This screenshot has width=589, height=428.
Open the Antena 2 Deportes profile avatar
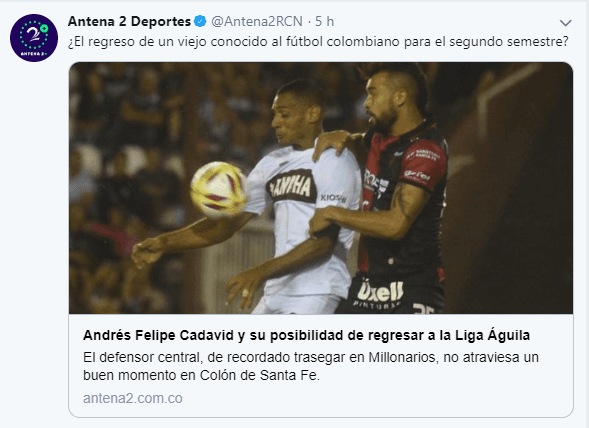click(34, 38)
